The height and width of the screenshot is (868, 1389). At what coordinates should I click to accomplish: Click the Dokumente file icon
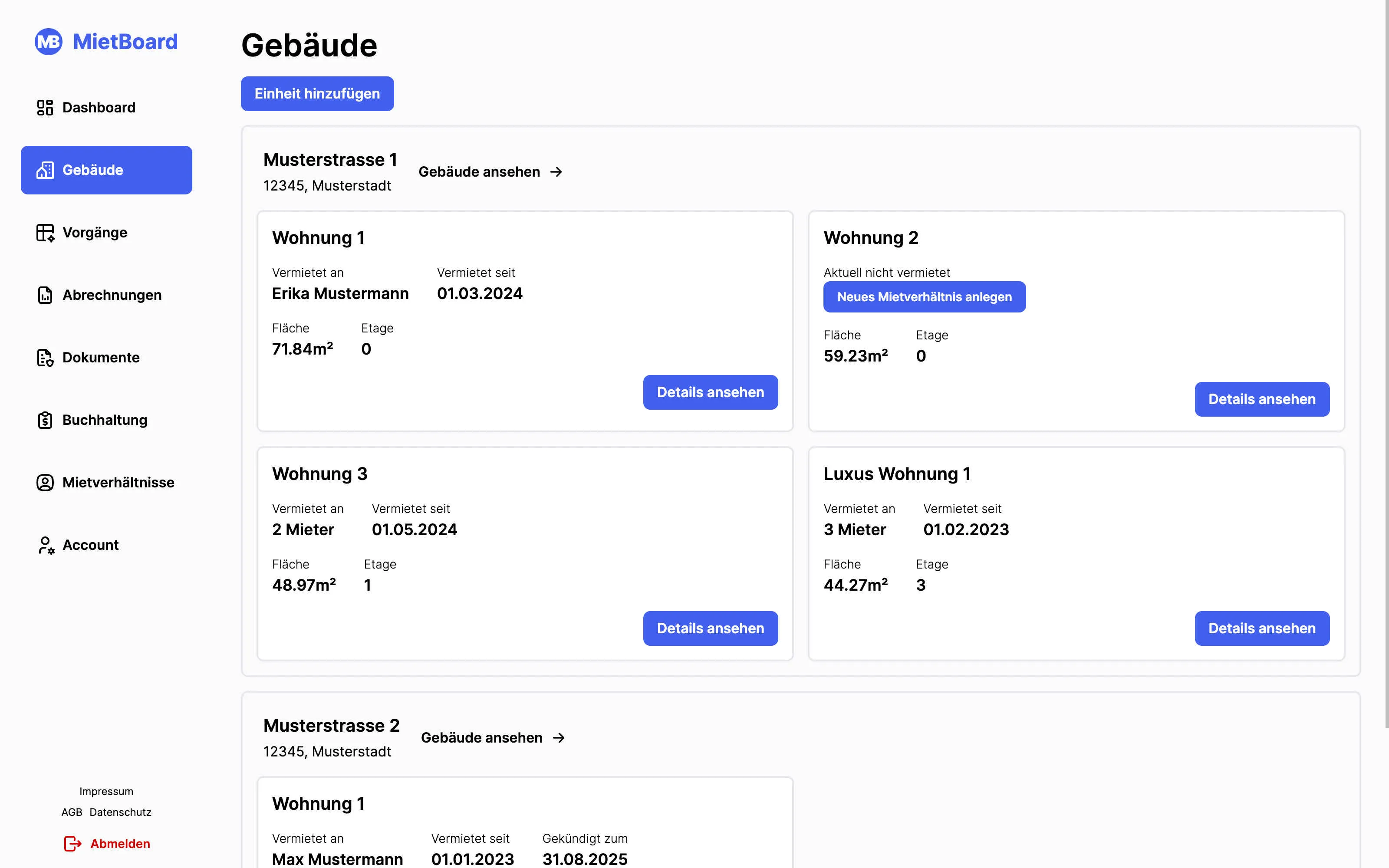tap(45, 358)
